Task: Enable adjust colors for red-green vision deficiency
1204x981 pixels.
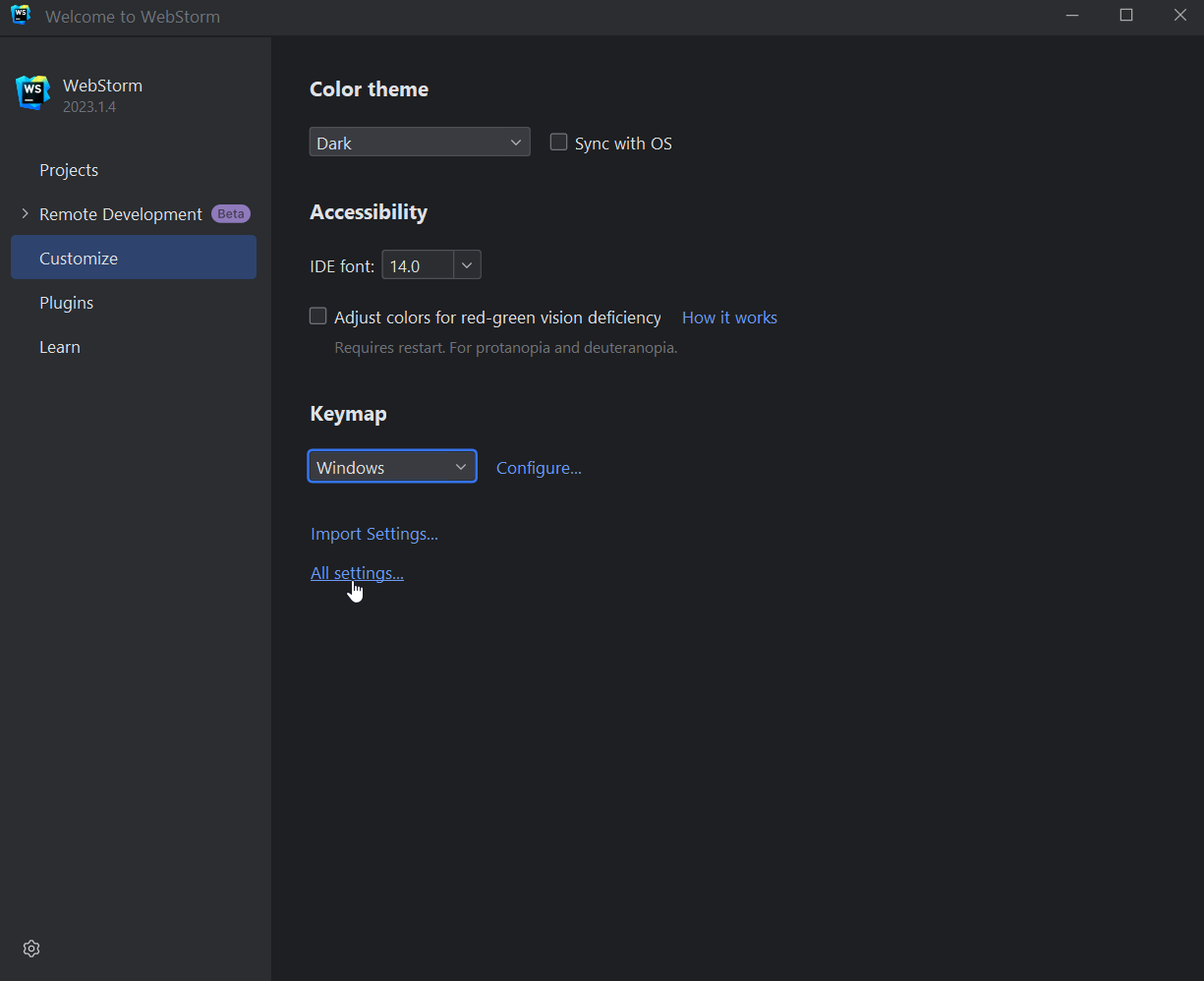Action: click(x=317, y=316)
